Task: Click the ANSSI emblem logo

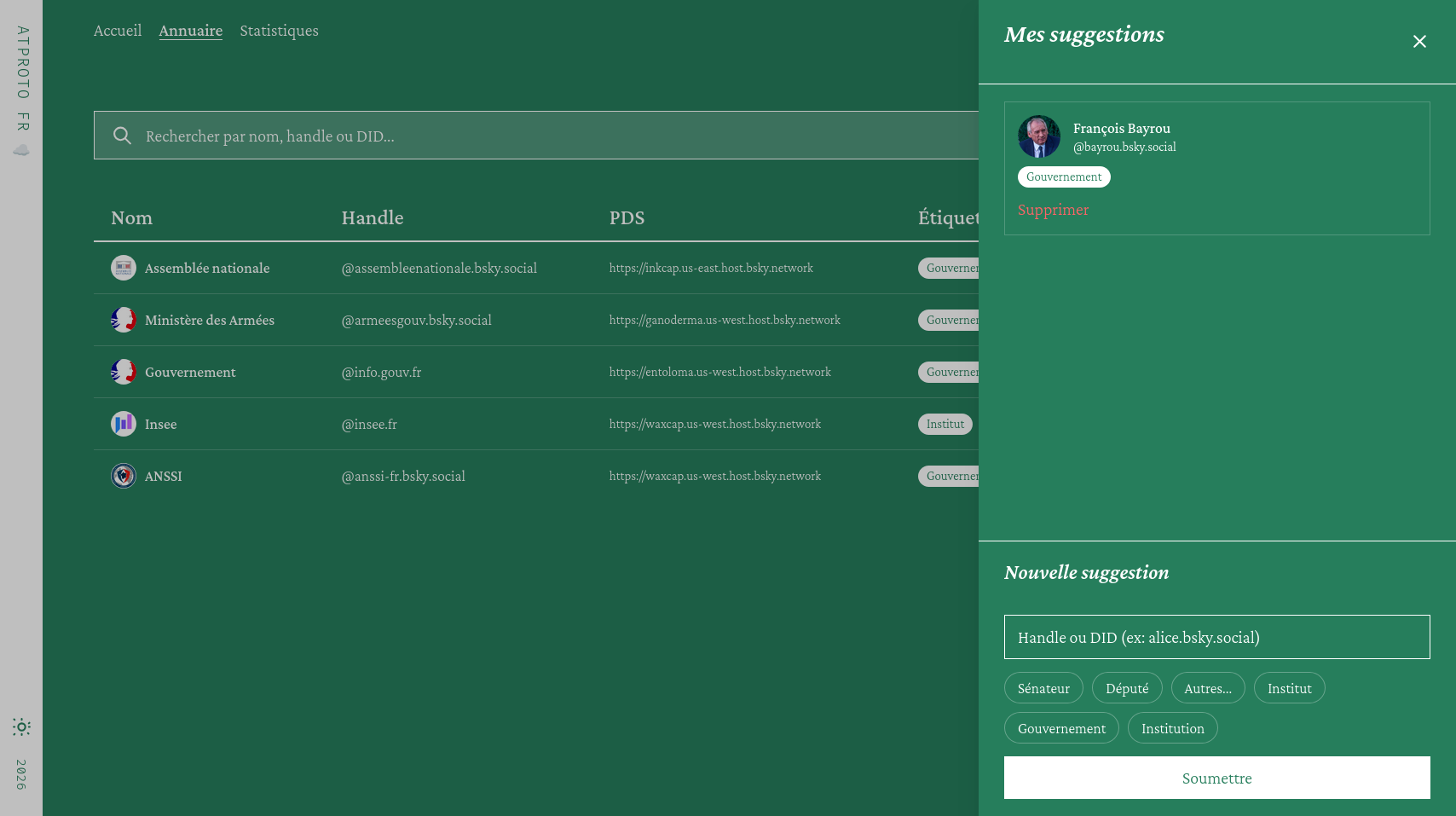Action: coord(124,476)
